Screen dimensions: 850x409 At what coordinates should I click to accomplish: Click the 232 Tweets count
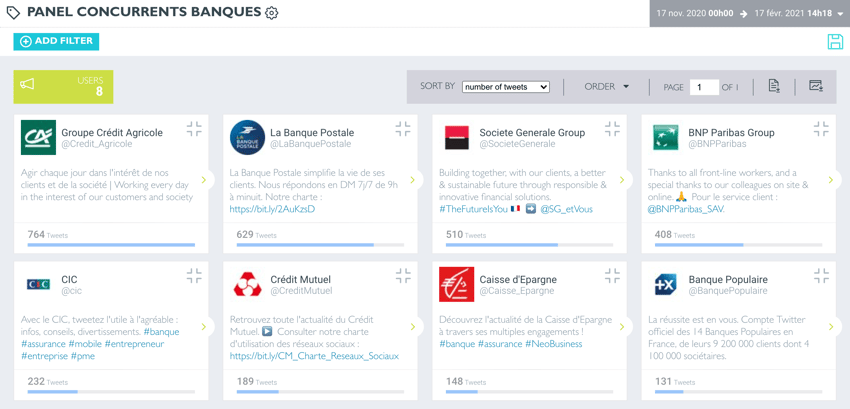(48, 381)
